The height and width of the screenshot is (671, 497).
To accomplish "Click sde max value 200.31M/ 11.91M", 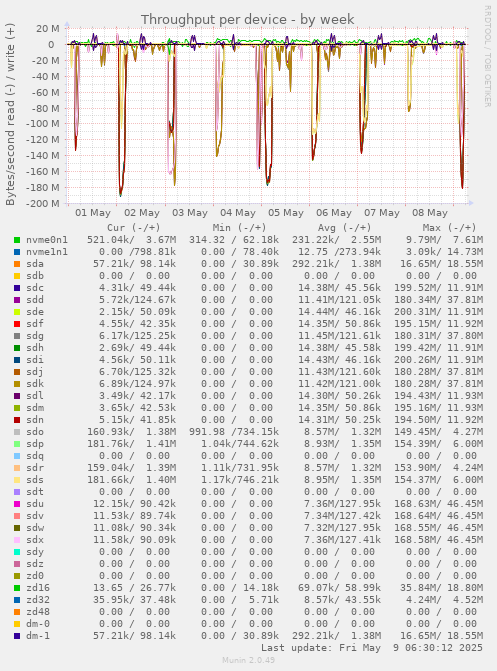I will [438, 312].
